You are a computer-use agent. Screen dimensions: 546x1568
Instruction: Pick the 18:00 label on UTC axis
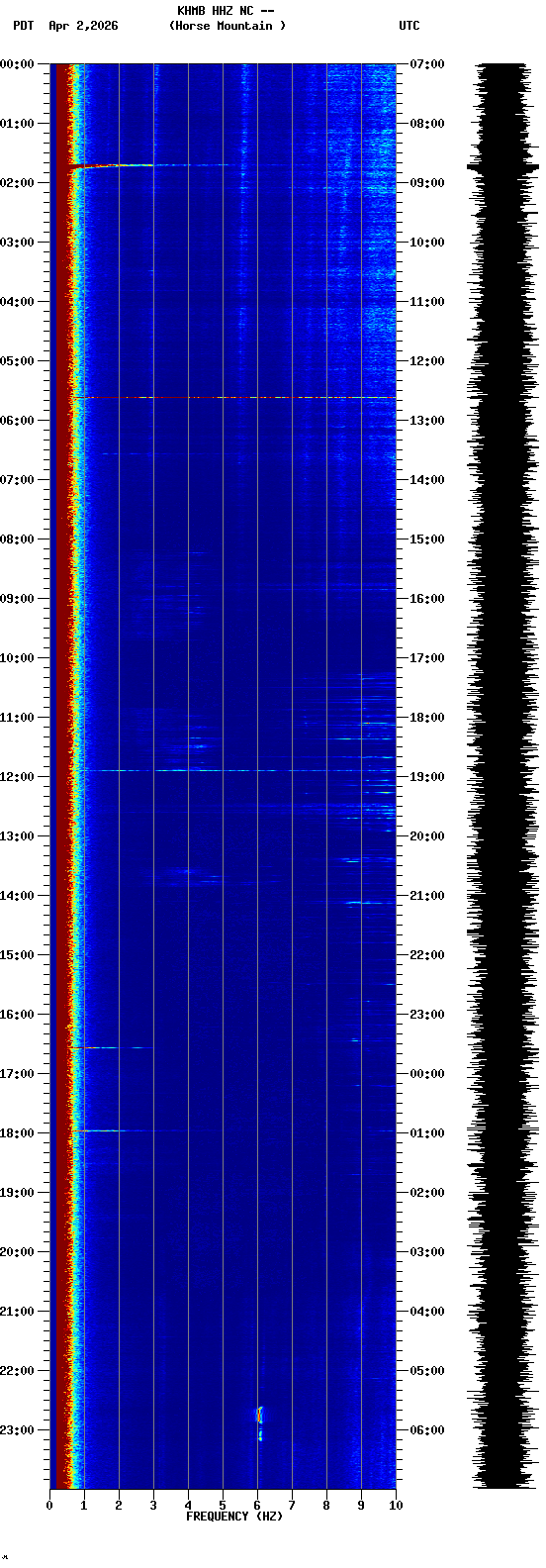[x=426, y=718]
